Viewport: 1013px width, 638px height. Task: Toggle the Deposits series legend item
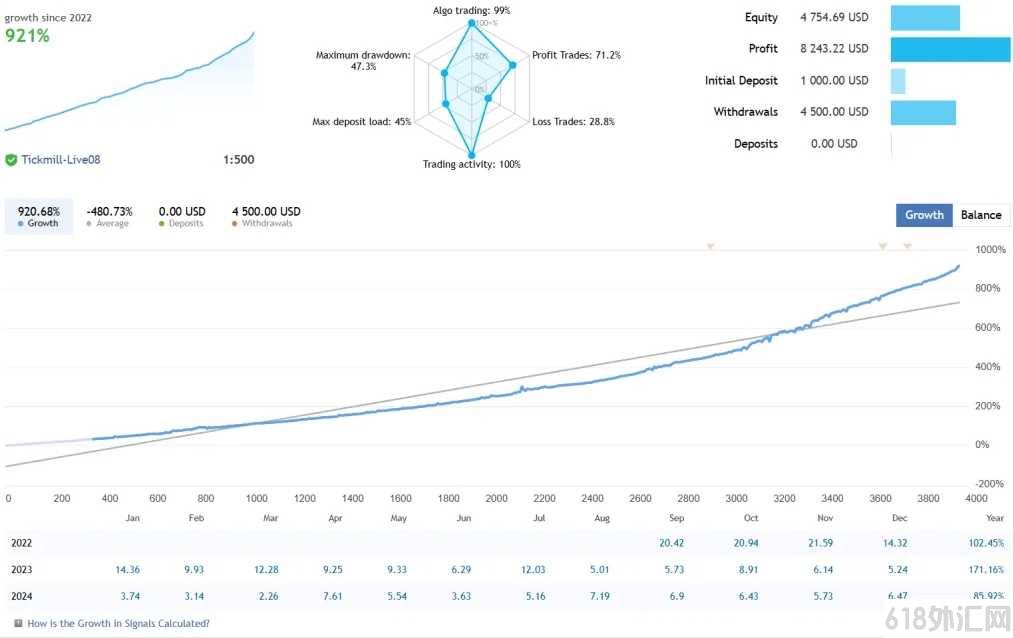(x=182, y=216)
